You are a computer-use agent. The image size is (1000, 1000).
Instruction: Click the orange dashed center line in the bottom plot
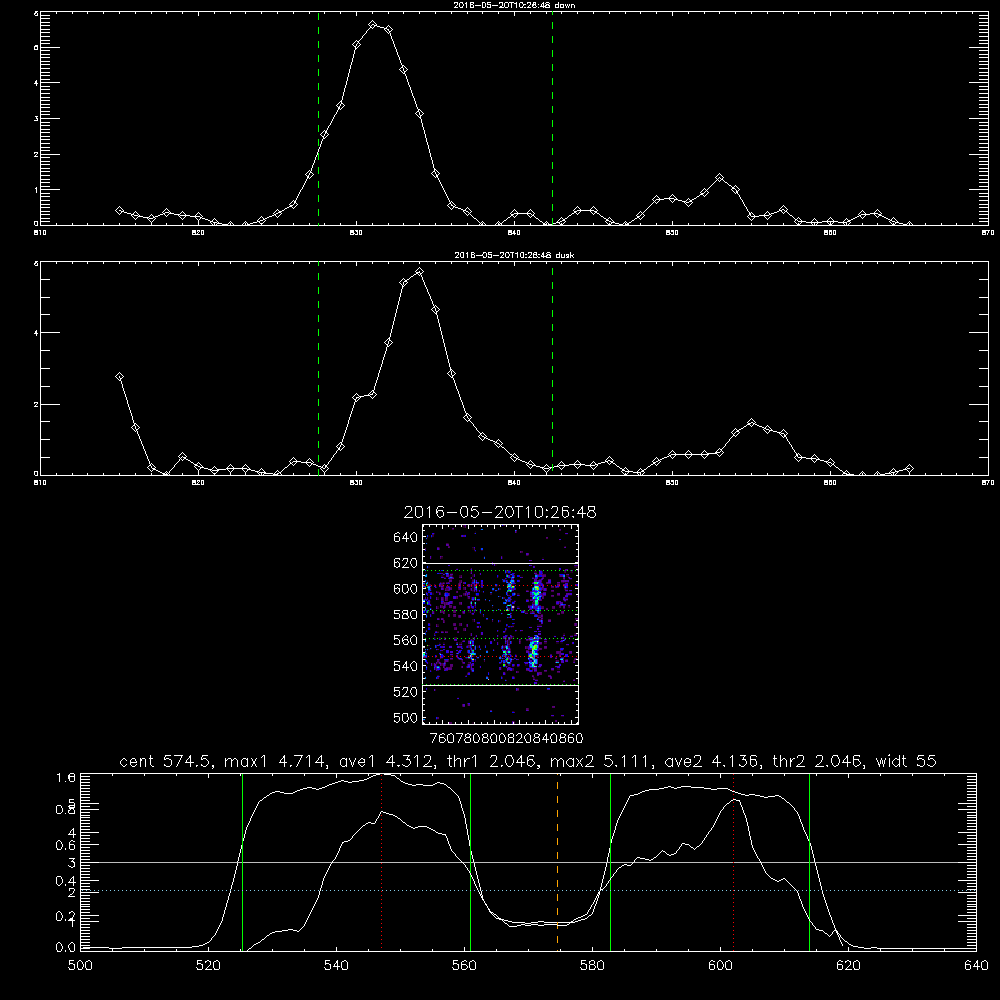557,861
